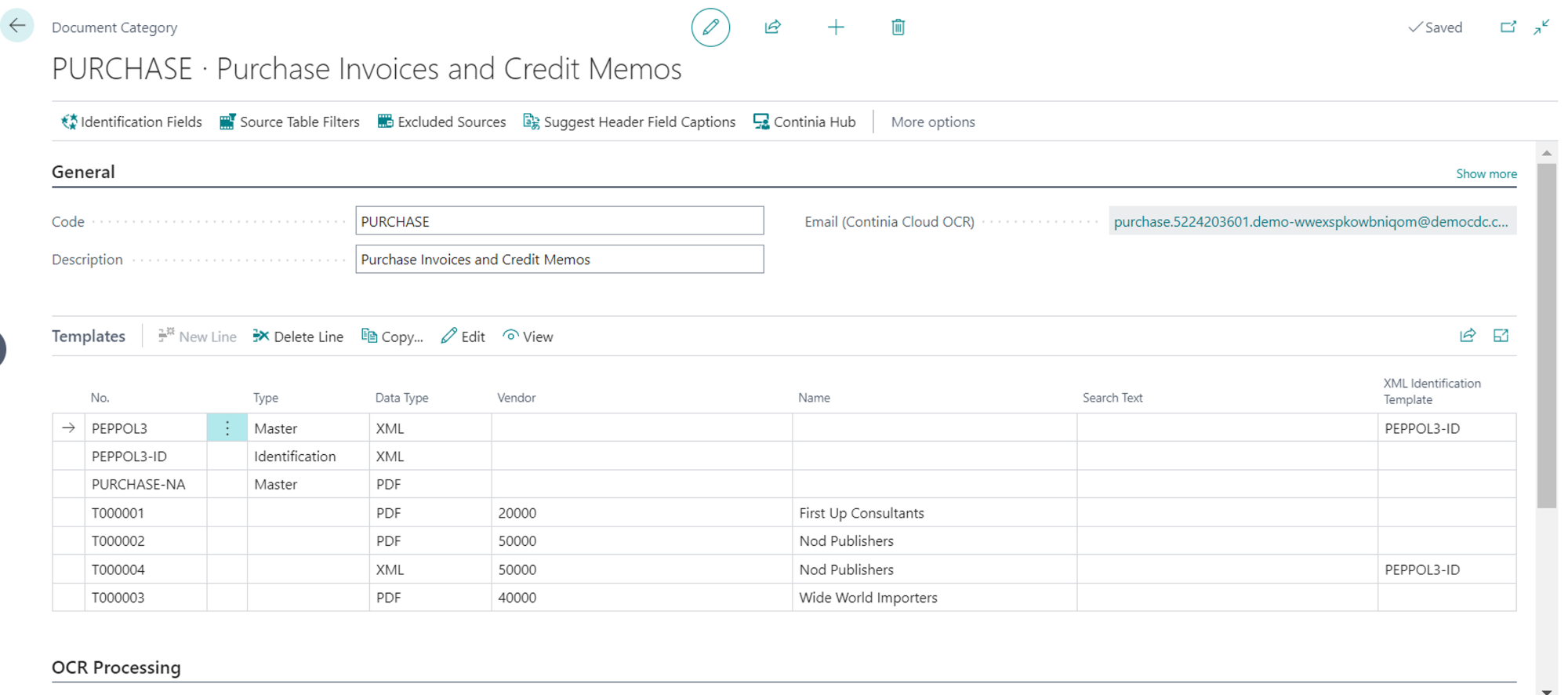Expand General section with Show more

(x=1486, y=173)
